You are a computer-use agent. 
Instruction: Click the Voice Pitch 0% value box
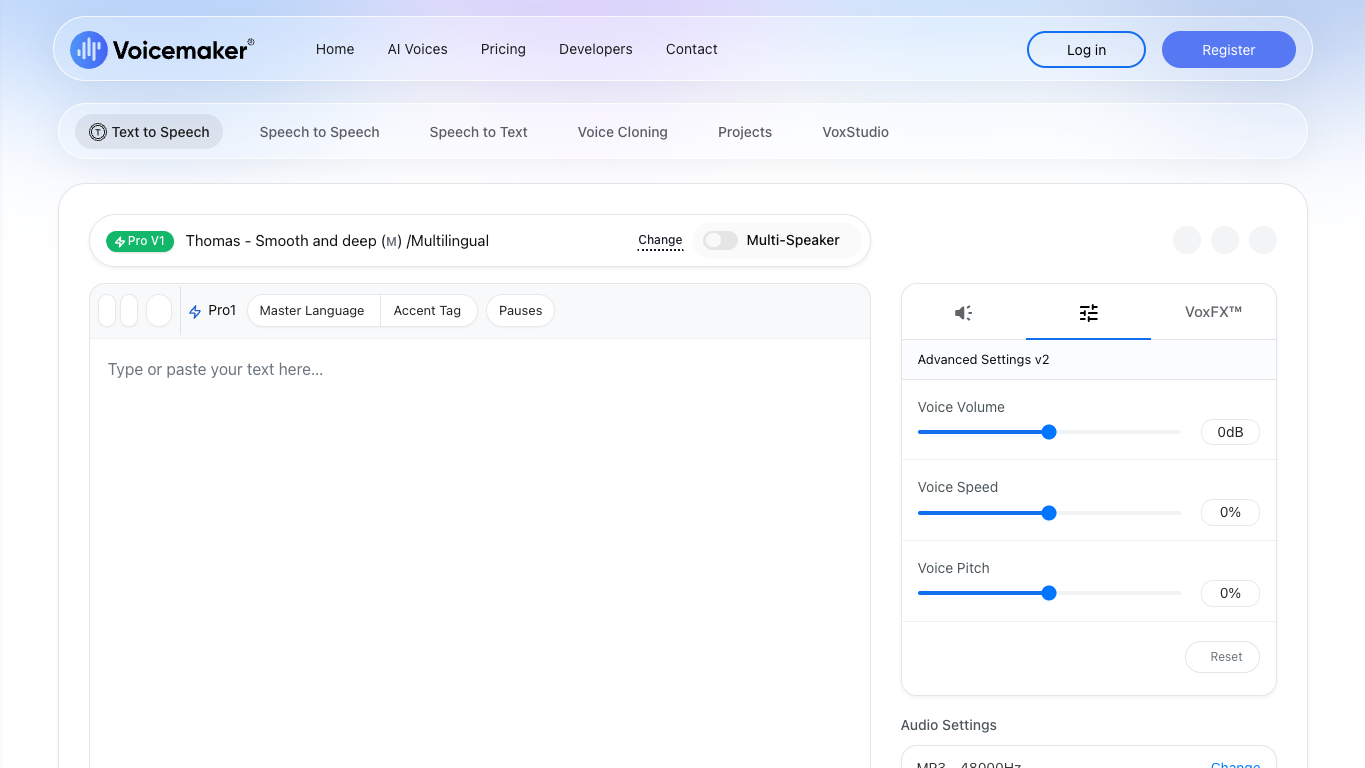pos(1230,593)
